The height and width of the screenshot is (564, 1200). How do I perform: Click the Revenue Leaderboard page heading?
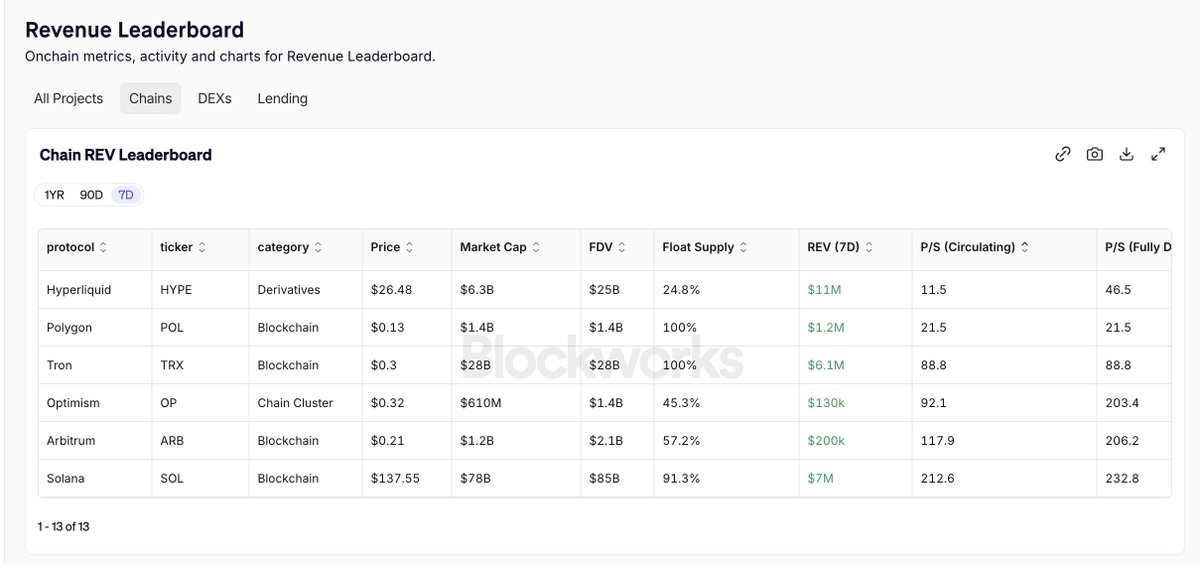click(134, 30)
